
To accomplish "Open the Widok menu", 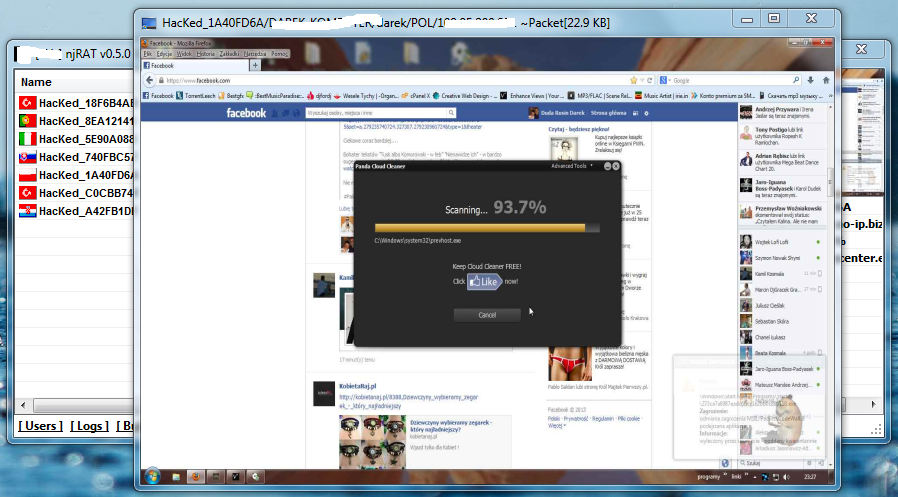I will tap(184, 54).
